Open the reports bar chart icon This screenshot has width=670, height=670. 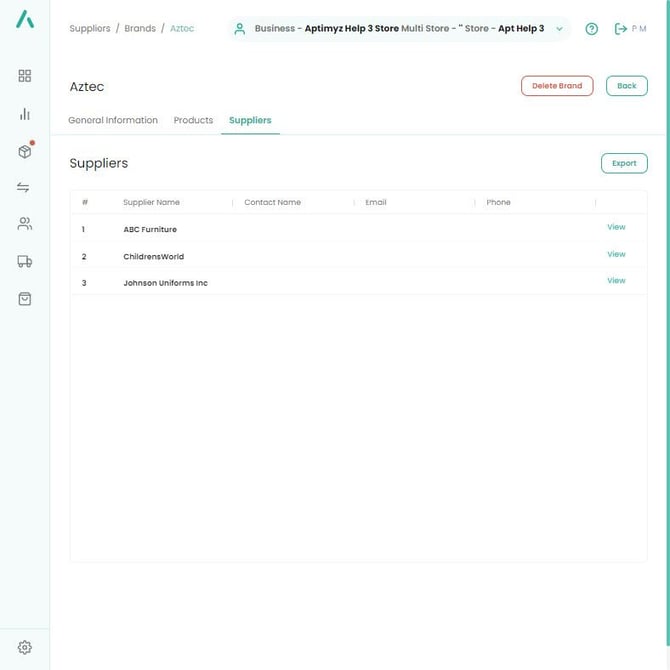click(25, 114)
